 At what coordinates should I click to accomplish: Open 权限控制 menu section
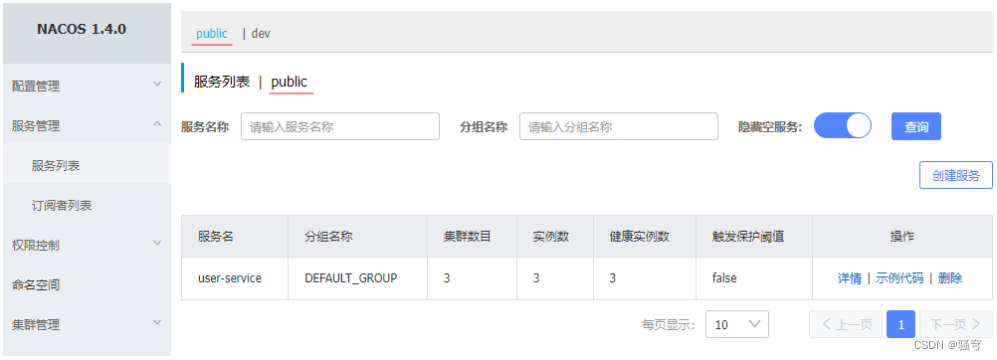tap(86, 245)
